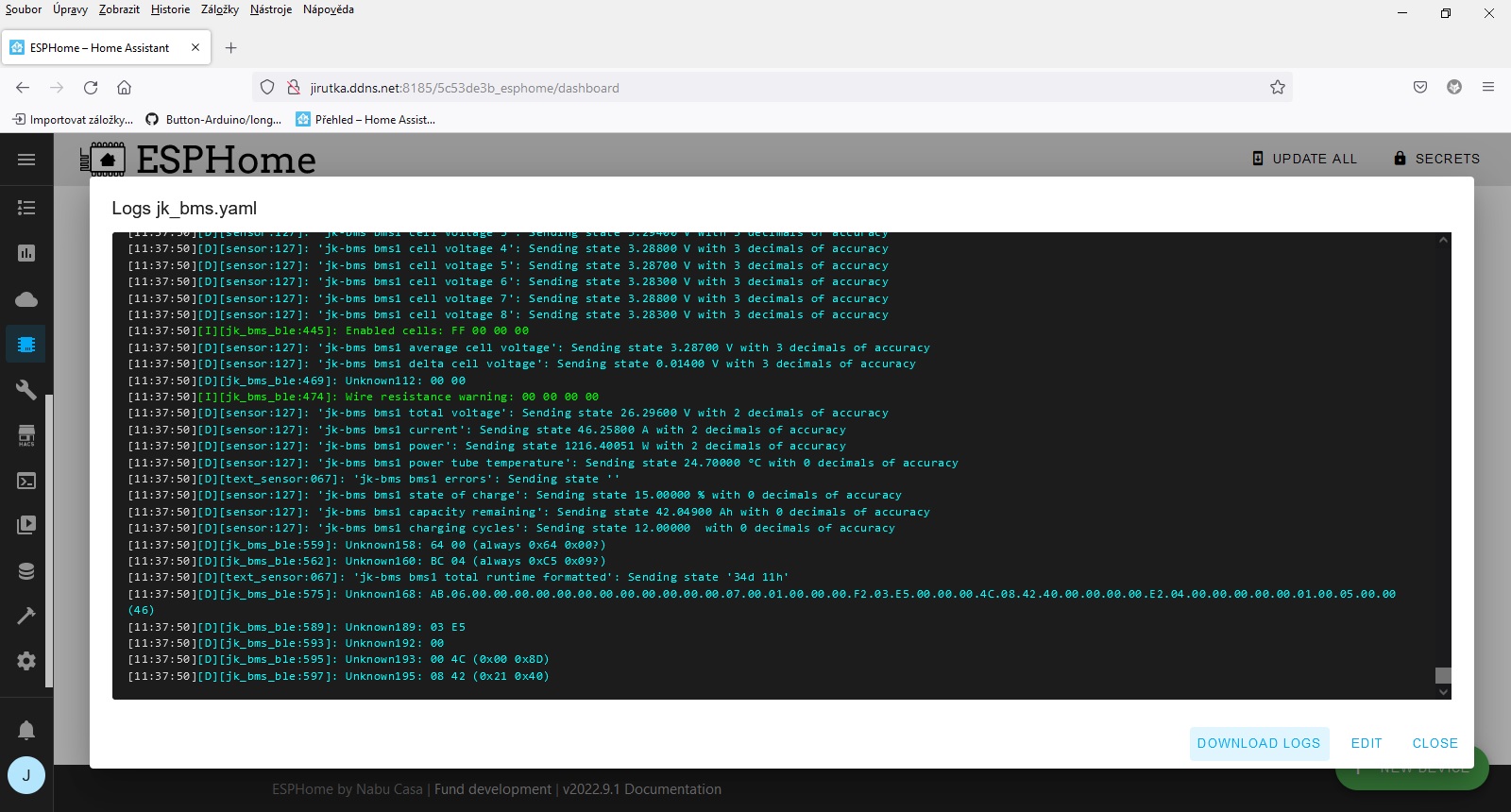
Task: Open Importovat záložky bookmark
Action: 73,120
